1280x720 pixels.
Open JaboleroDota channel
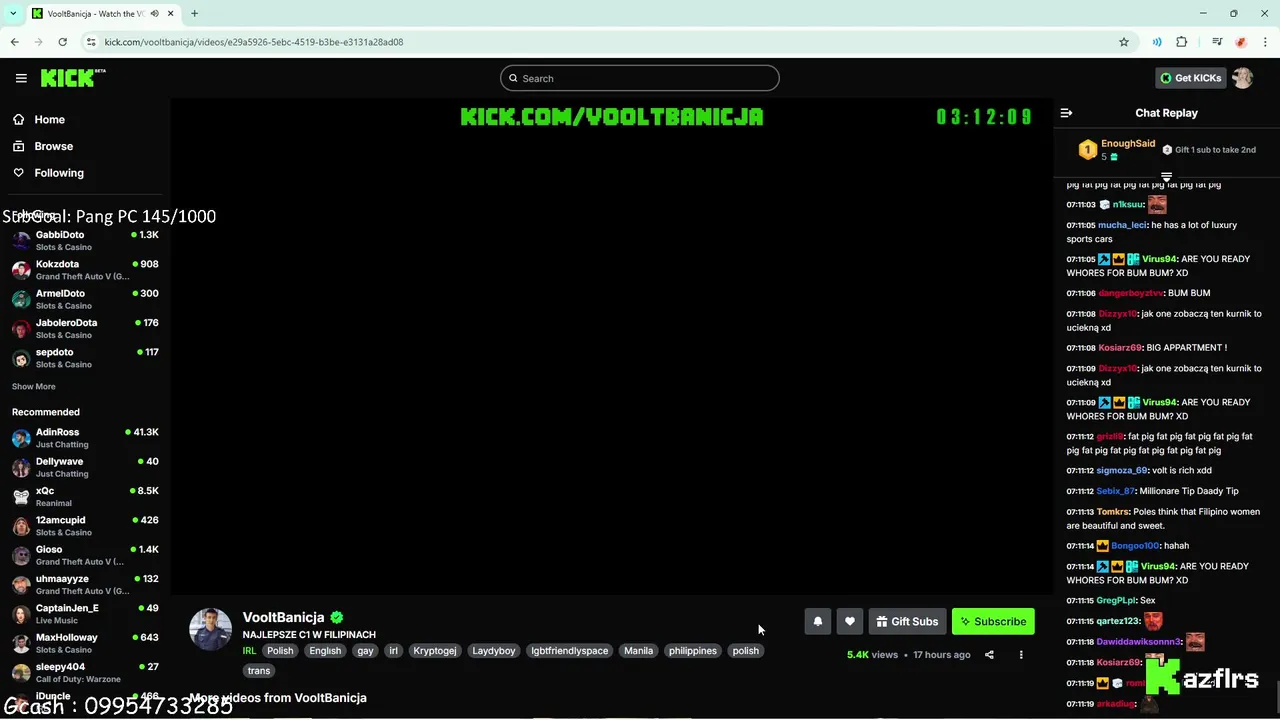click(x=85, y=328)
